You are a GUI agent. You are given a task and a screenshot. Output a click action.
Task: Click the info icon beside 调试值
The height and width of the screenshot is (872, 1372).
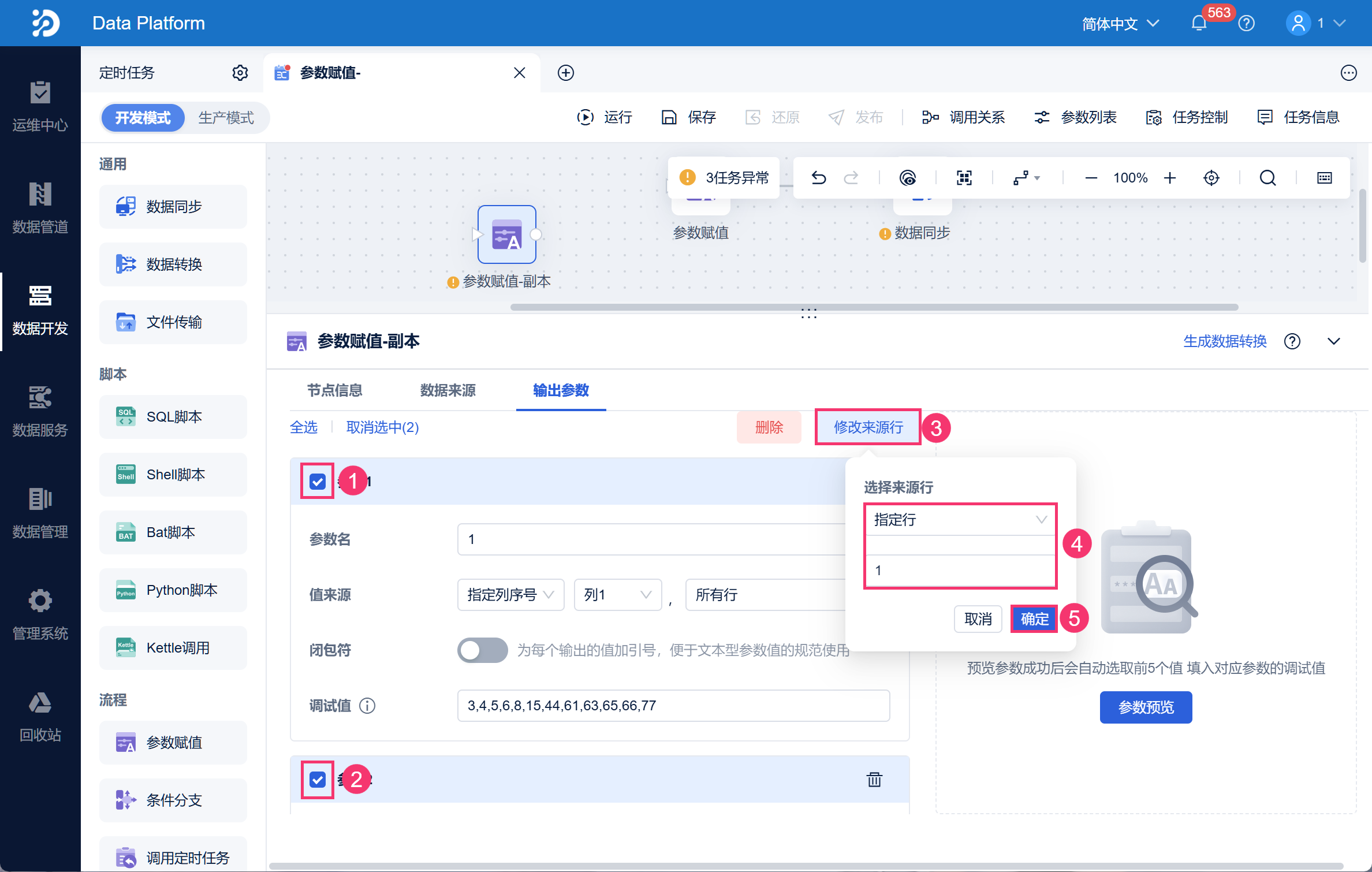pos(367,706)
